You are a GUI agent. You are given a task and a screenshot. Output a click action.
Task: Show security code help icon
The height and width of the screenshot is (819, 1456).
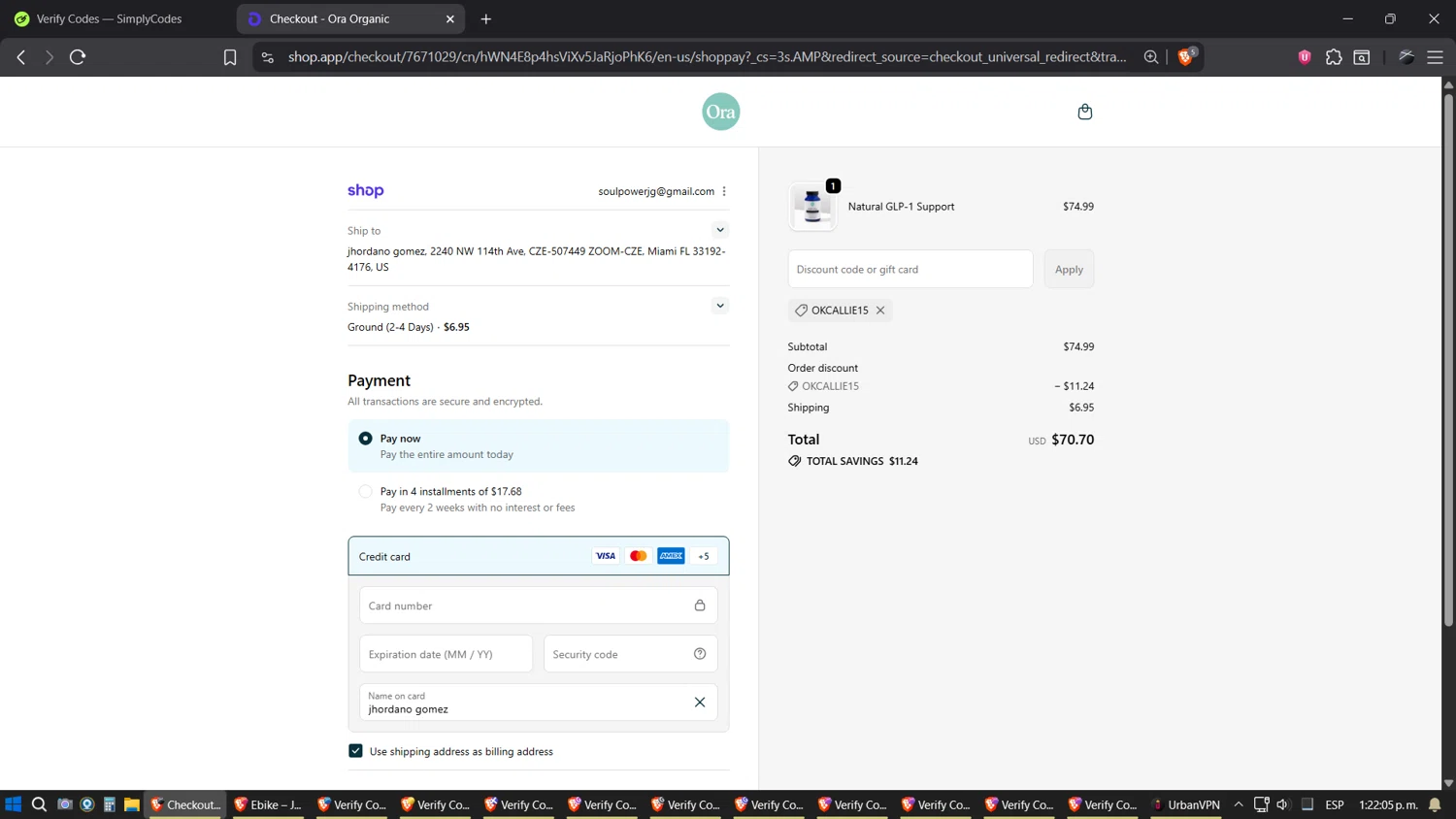point(700,654)
